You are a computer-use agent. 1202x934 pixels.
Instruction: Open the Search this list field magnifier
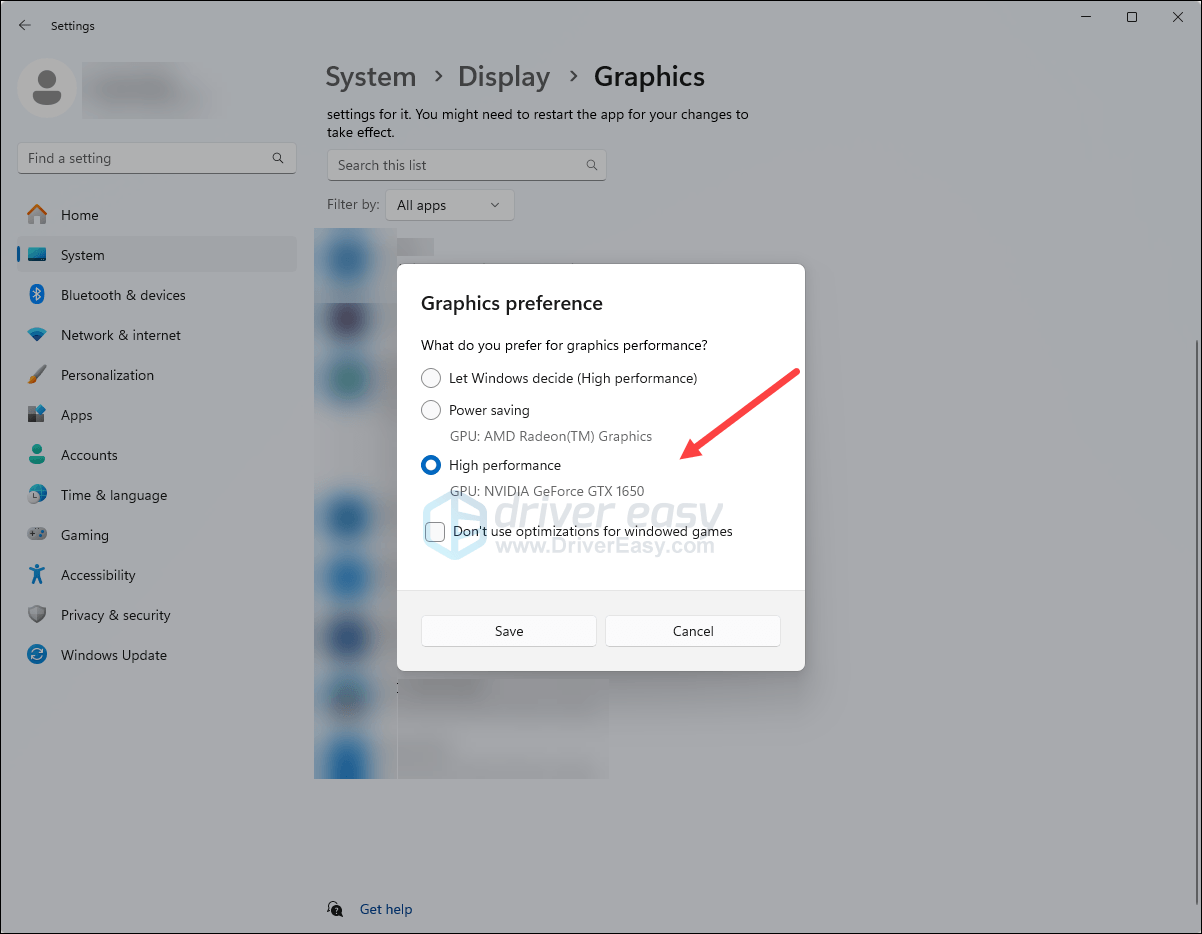click(592, 165)
